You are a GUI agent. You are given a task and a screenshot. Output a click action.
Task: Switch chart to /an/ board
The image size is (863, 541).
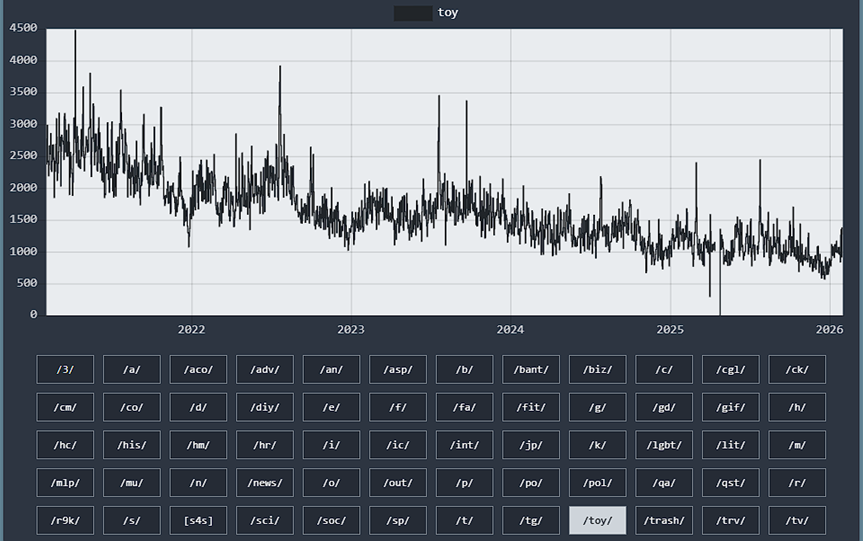(331, 369)
